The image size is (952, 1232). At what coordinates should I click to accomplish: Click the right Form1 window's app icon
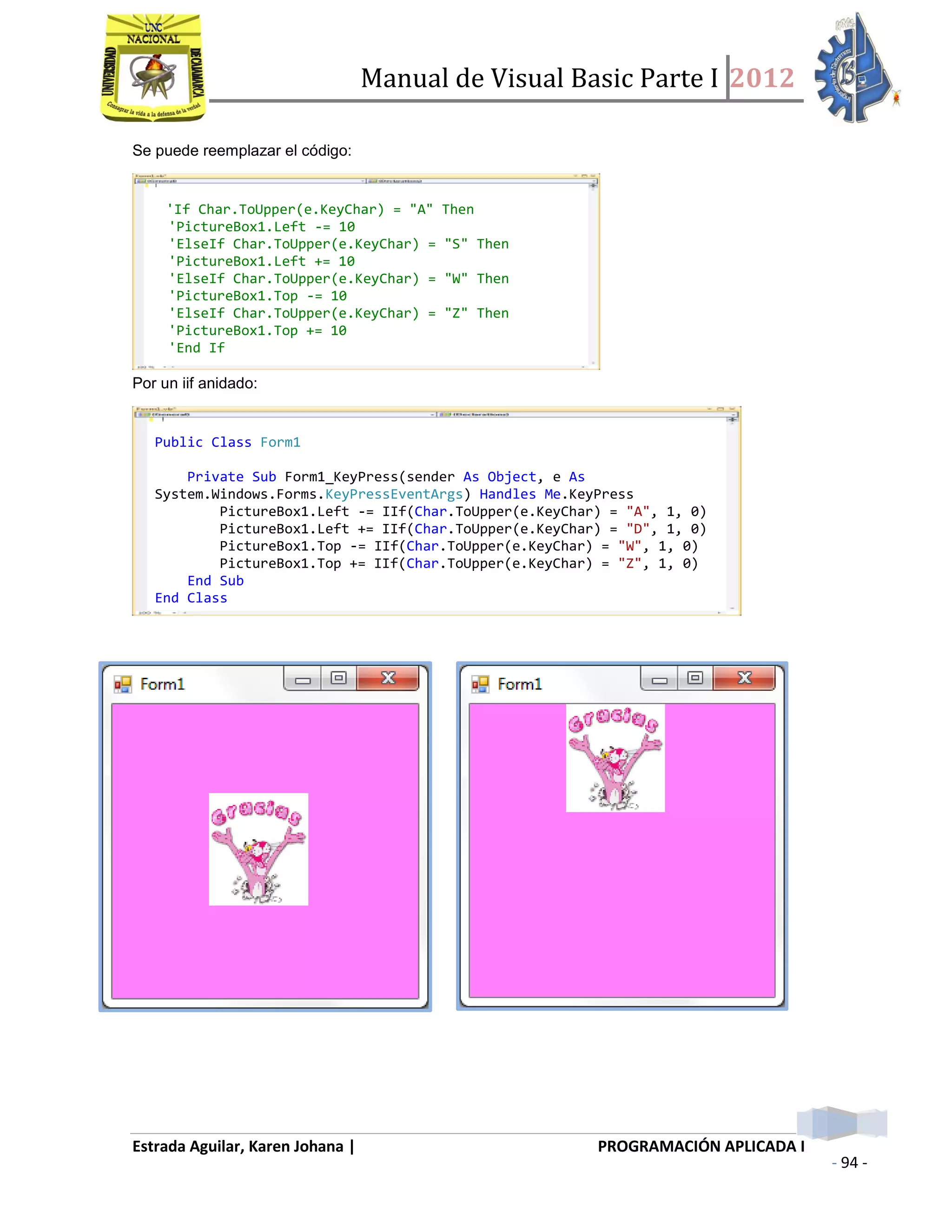480,684
